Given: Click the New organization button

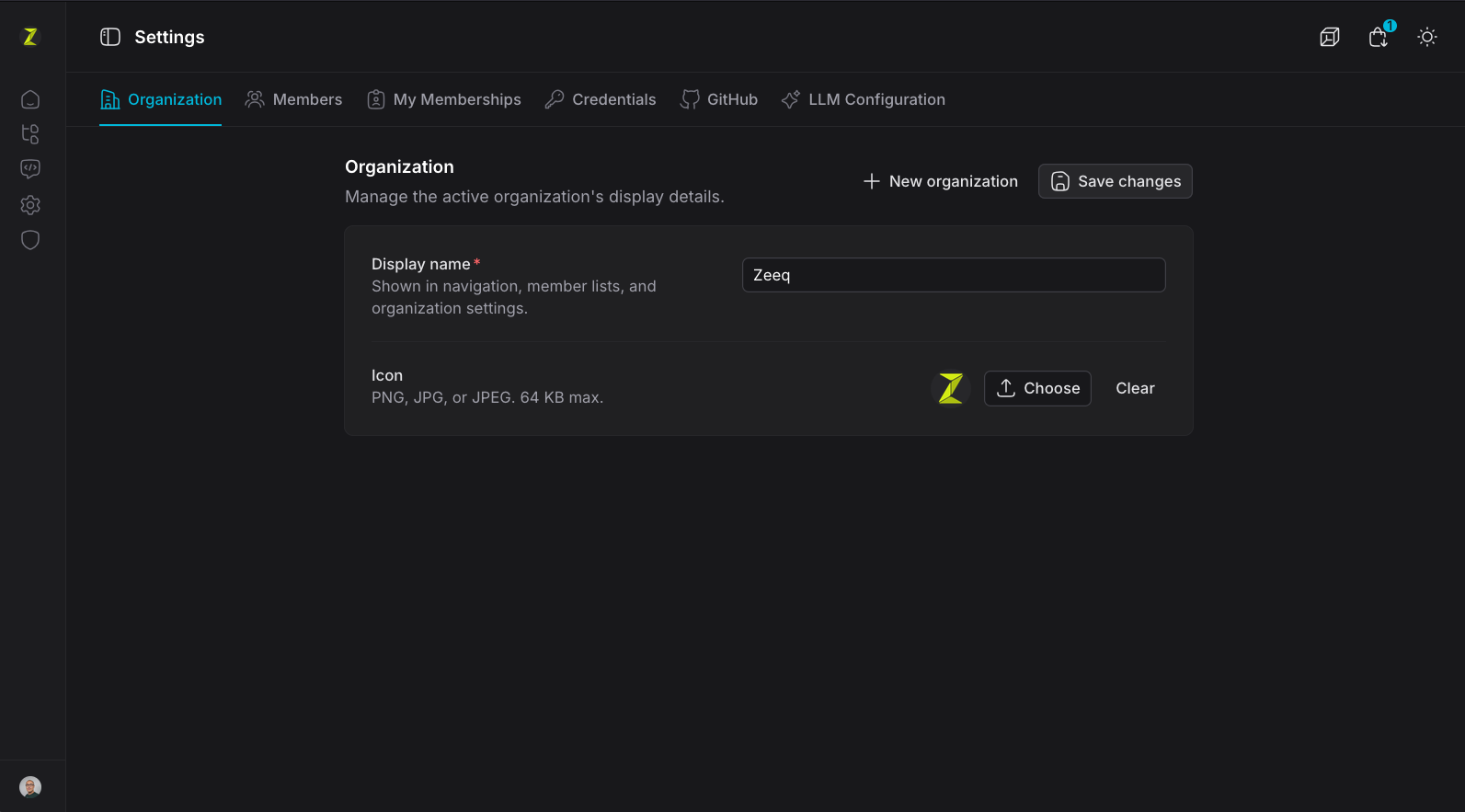Looking at the screenshot, I should (x=940, y=181).
